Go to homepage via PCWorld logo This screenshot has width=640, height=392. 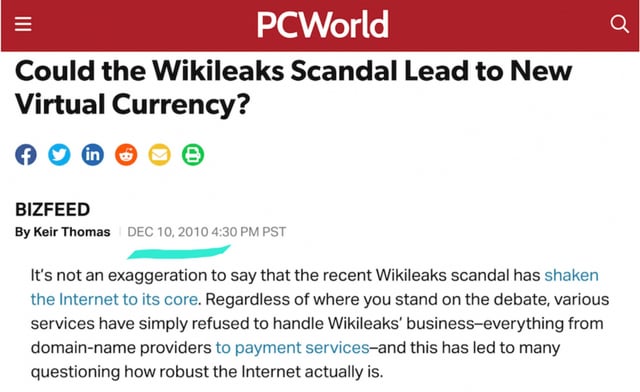coord(322,24)
